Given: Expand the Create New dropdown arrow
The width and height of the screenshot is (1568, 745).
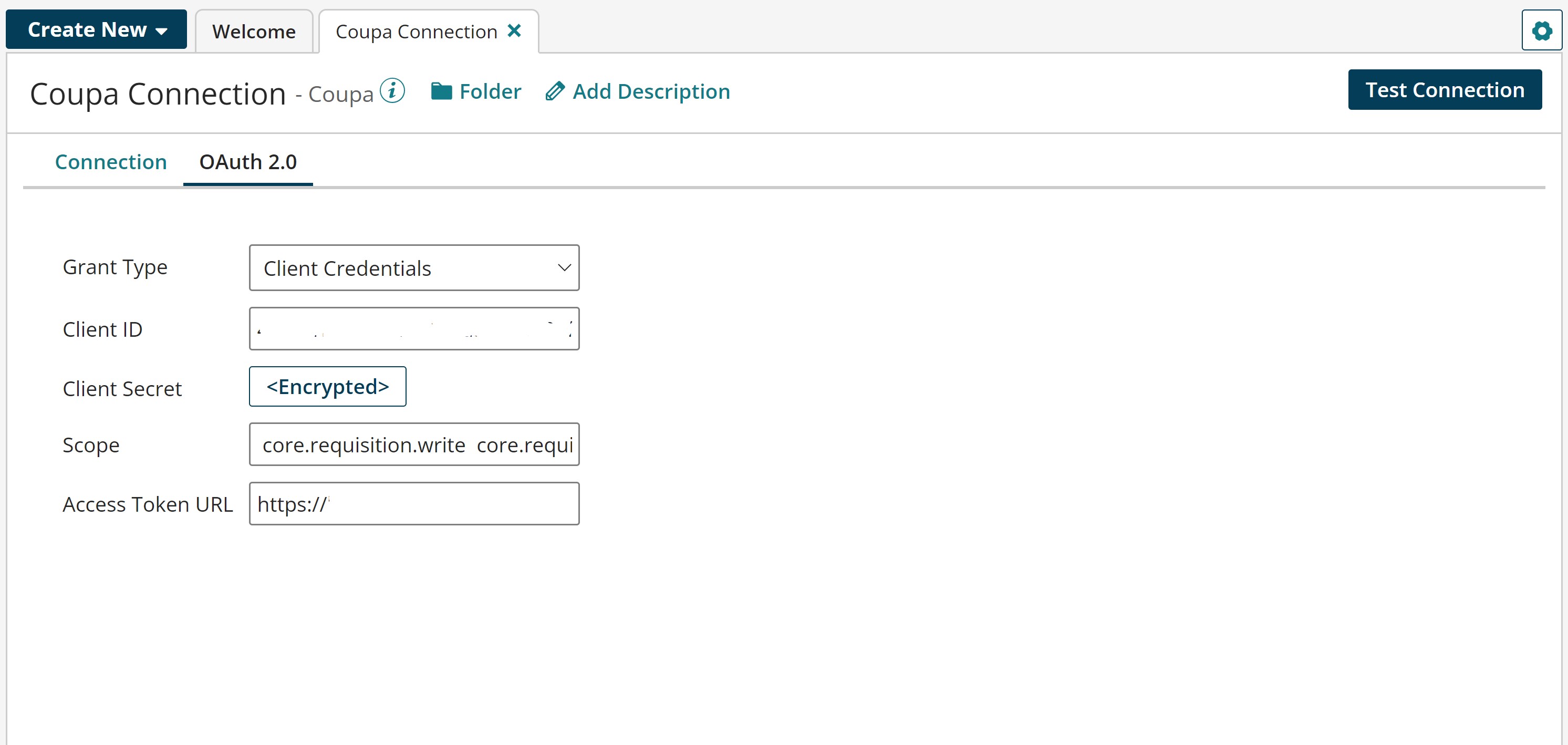Looking at the screenshot, I should click(x=162, y=29).
